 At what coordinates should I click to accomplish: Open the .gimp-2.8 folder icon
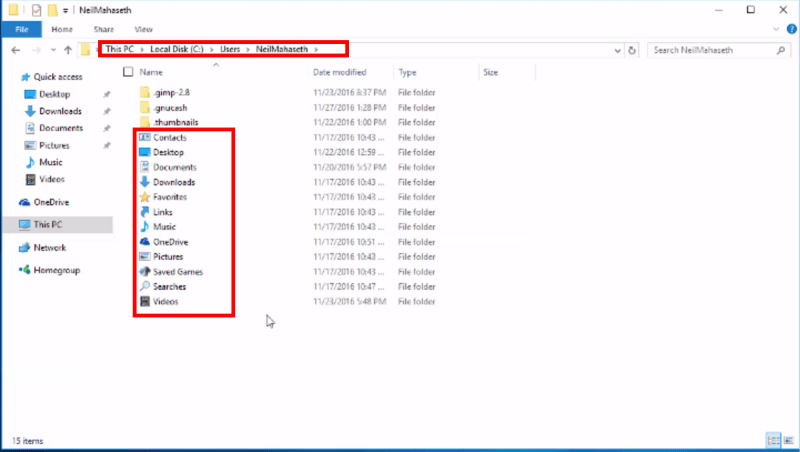(x=145, y=92)
